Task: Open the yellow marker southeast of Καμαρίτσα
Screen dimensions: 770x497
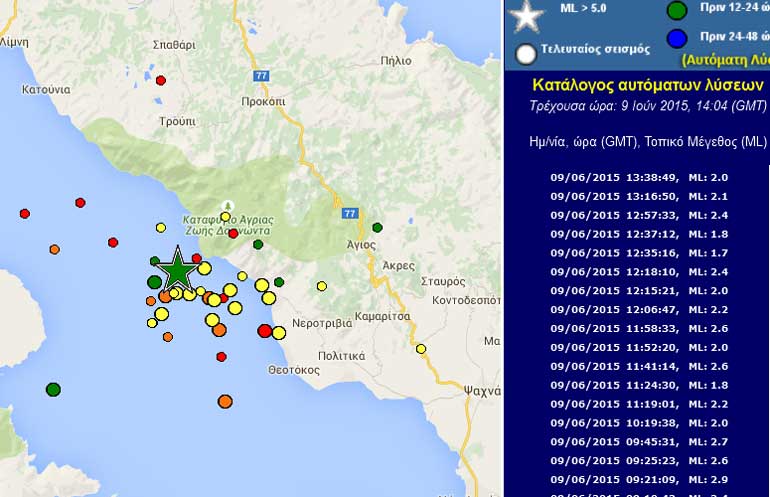Action: [421, 349]
